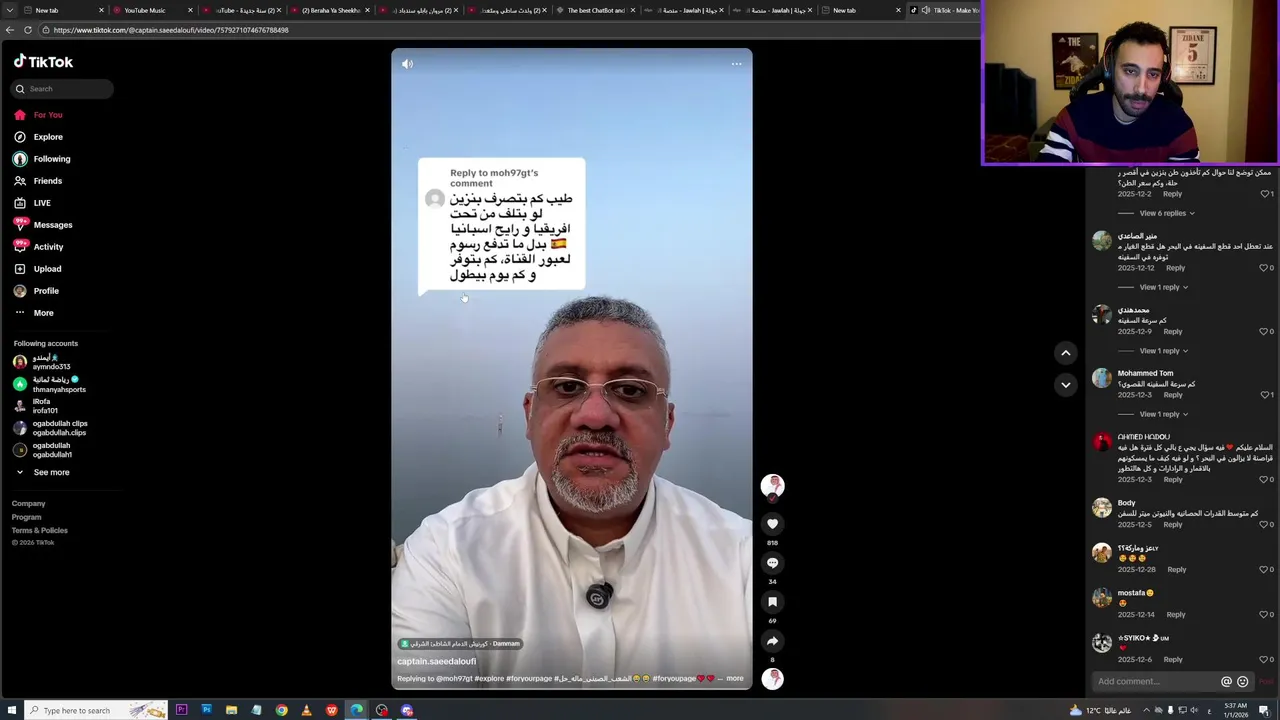This screenshot has height=720, width=1280.
Task: Click the TikTok logo
Action: (x=43, y=62)
